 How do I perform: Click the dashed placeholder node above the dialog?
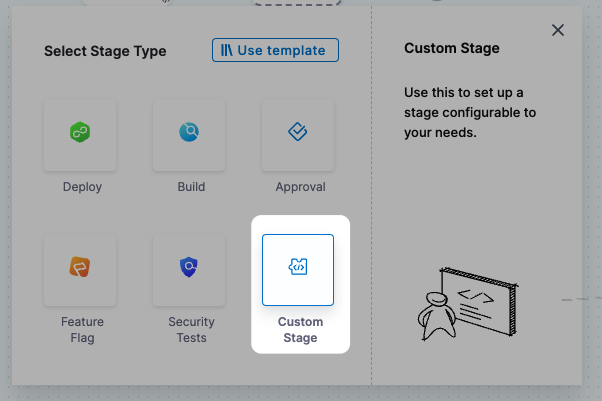pos(276,3)
